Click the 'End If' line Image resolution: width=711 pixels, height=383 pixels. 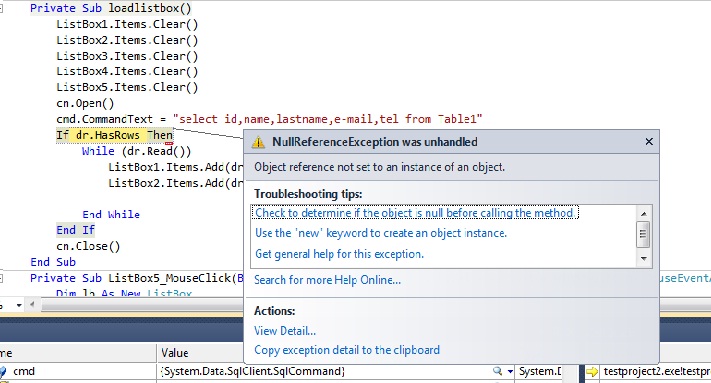point(75,230)
